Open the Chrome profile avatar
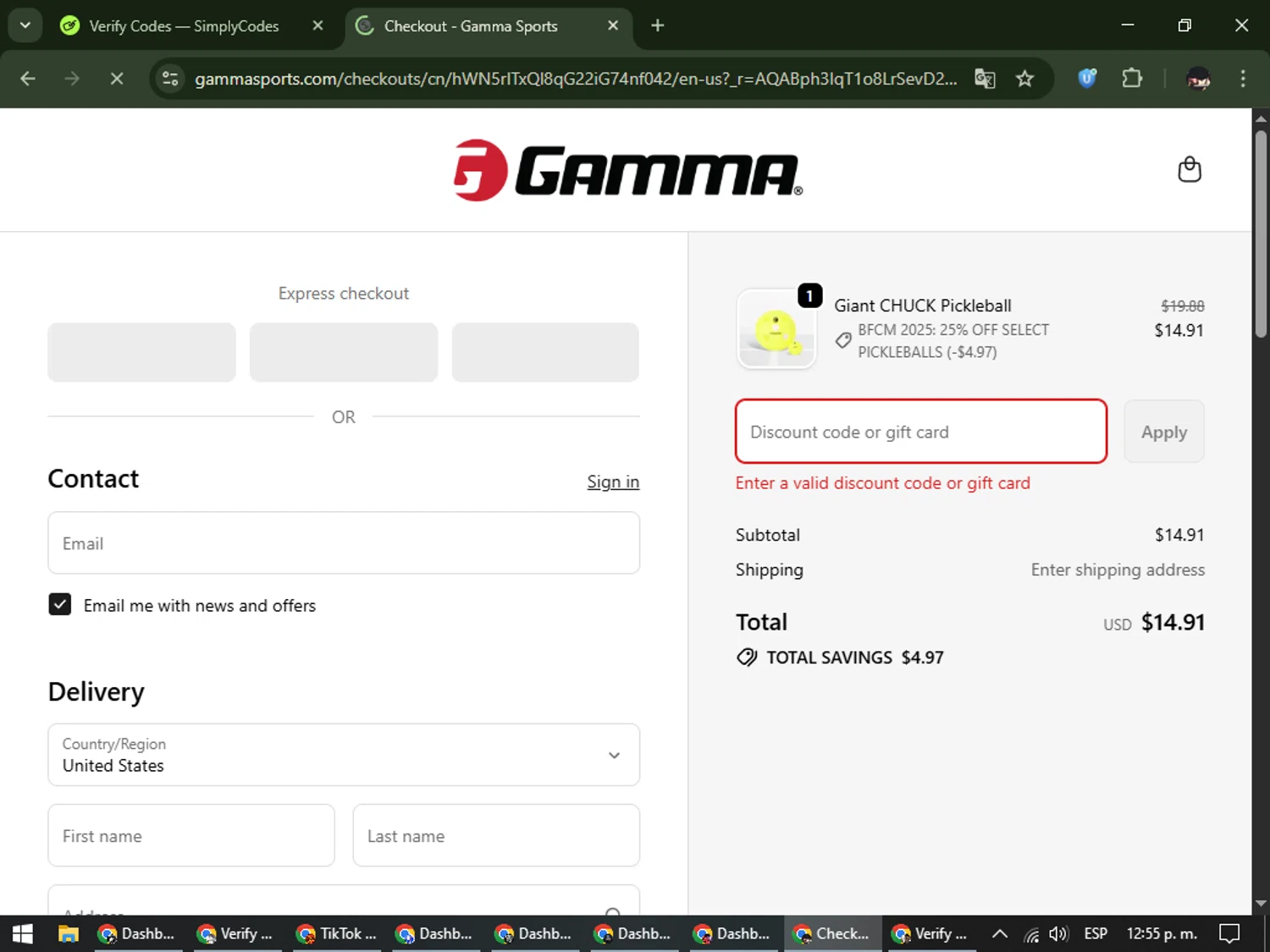This screenshot has height=952, width=1270. [x=1198, y=79]
